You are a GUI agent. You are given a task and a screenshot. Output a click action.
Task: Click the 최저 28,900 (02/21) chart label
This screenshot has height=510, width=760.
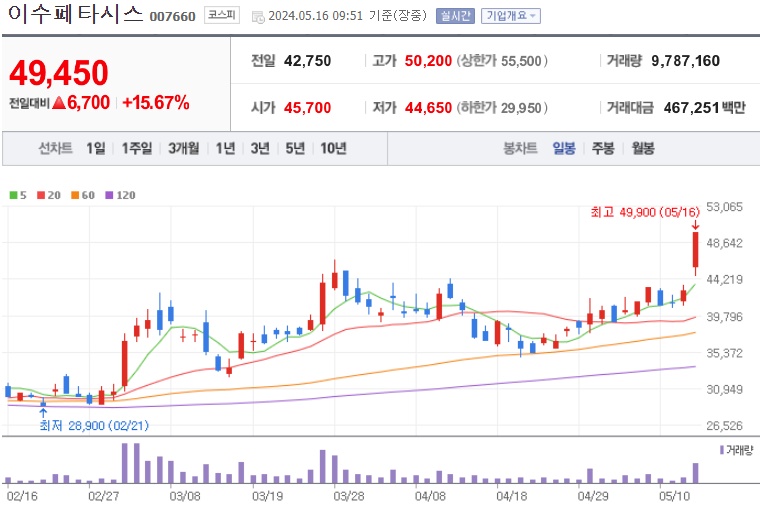point(94,426)
